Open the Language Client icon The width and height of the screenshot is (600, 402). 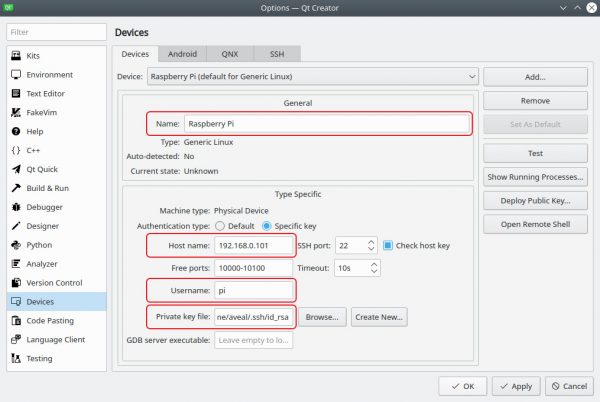coord(16,339)
